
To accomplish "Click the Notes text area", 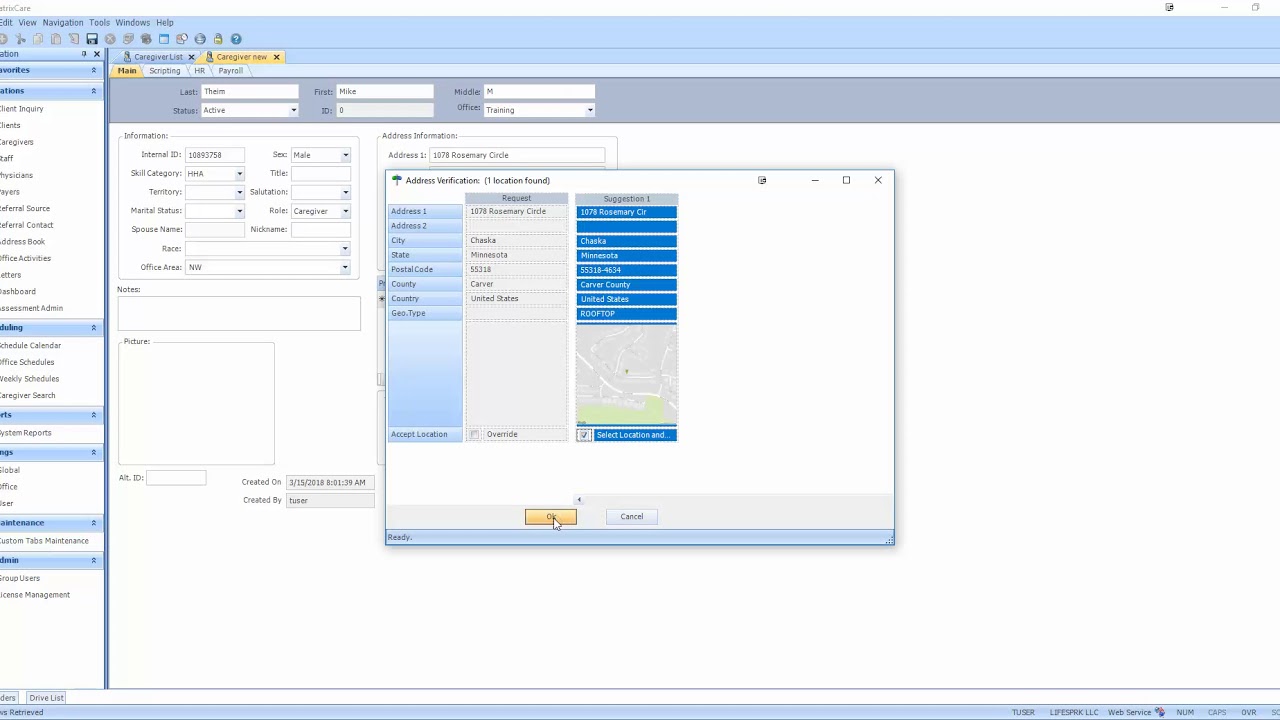I will (x=239, y=313).
